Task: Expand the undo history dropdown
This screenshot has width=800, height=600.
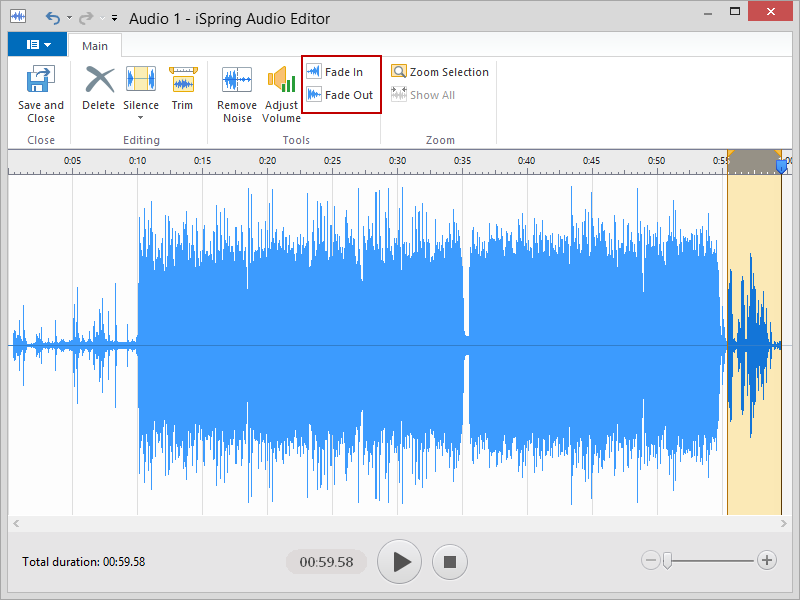Action: click(x=69, y=18)
